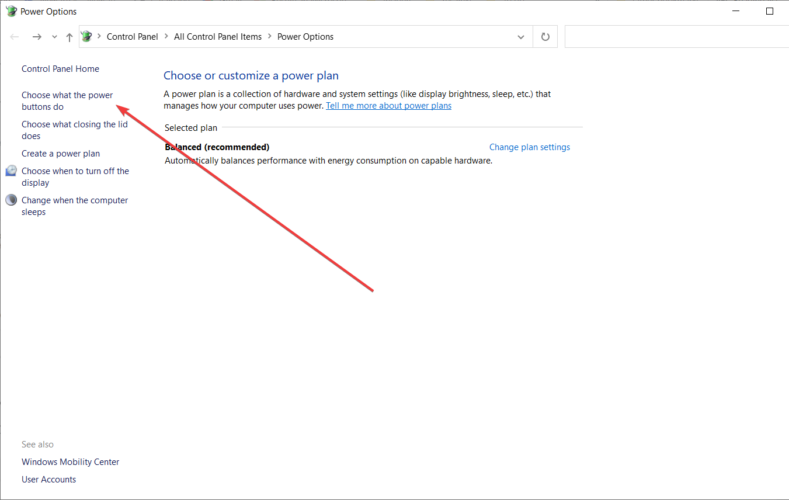Click the moon sleep icon in sidebar
Image resolution: width=789 pixels, height=500 pixels.
pyautogui.click(x=11, y=200)
